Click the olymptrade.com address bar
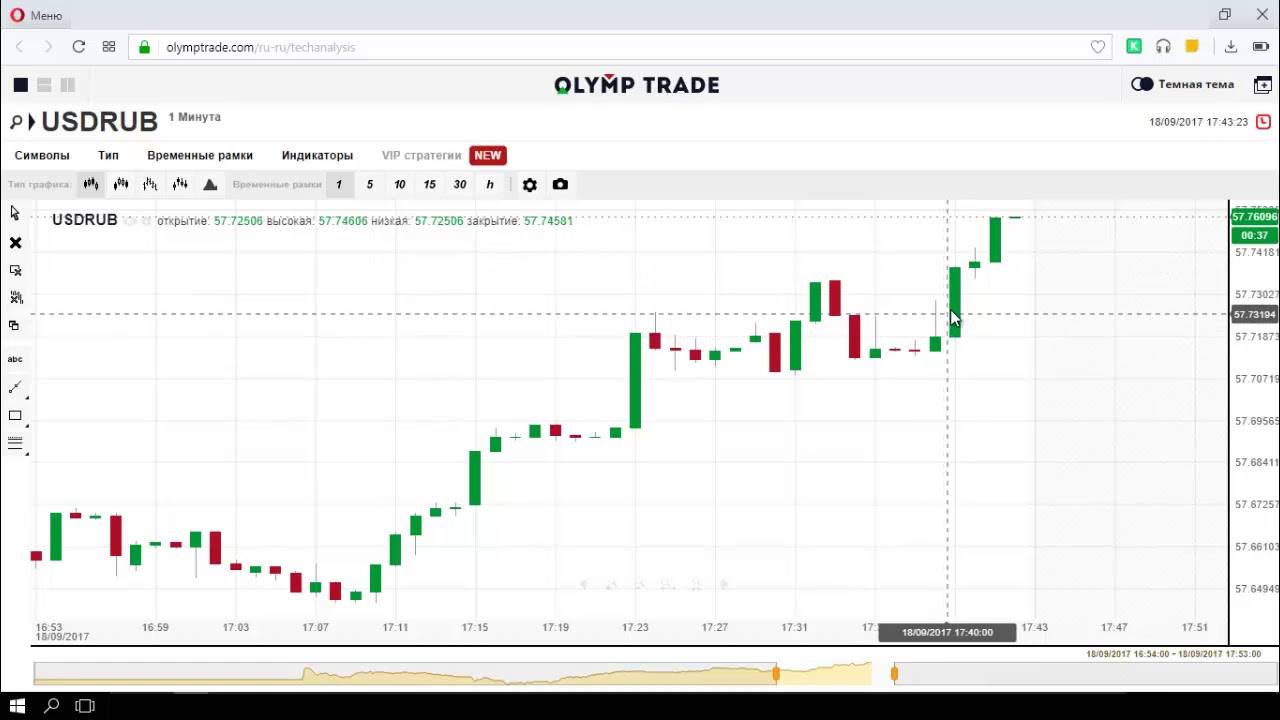Screen dimensions: 1280x720 pyautogui.click(x=620, y=47)
